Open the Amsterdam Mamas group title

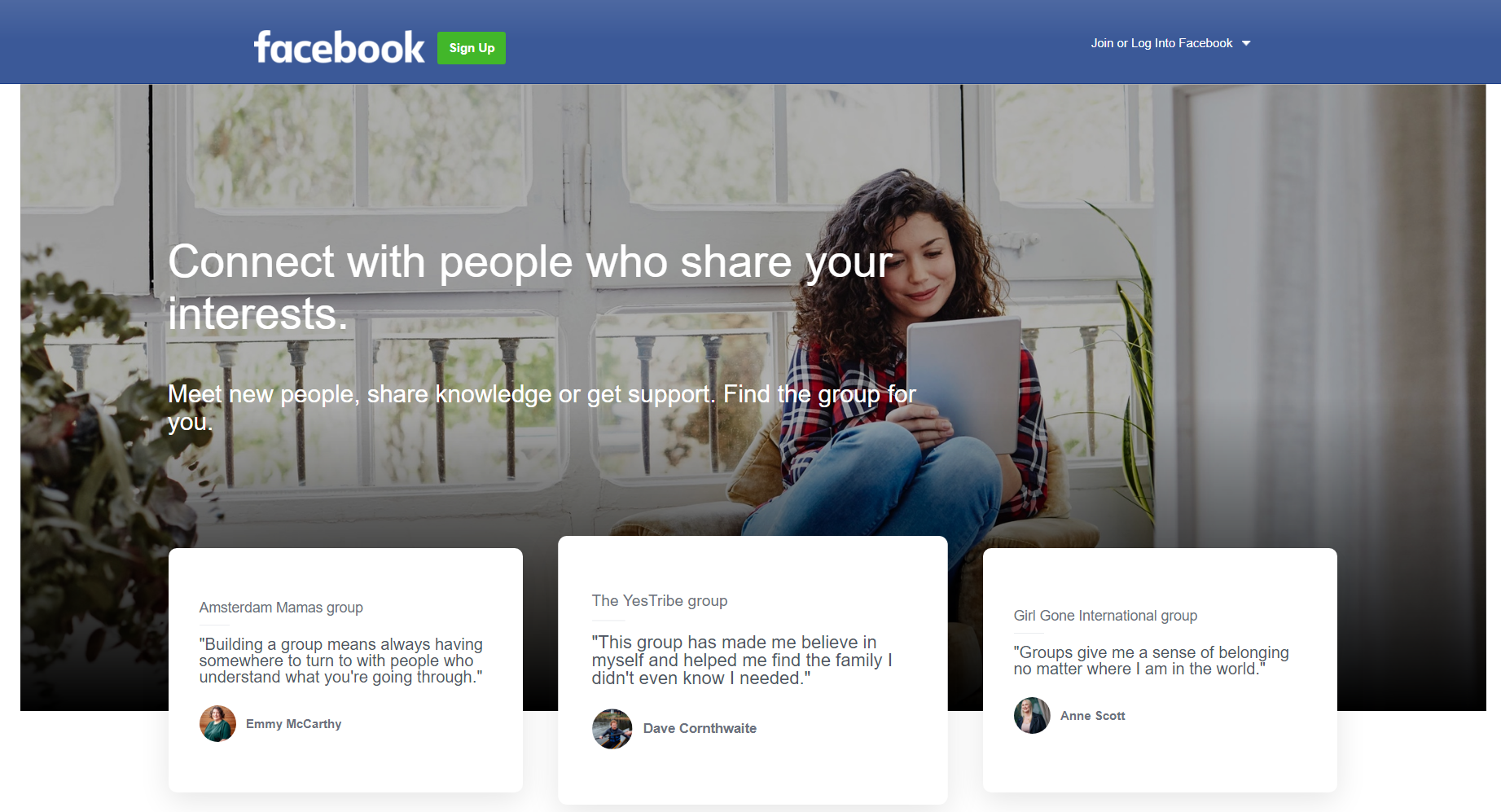[281, 608]
